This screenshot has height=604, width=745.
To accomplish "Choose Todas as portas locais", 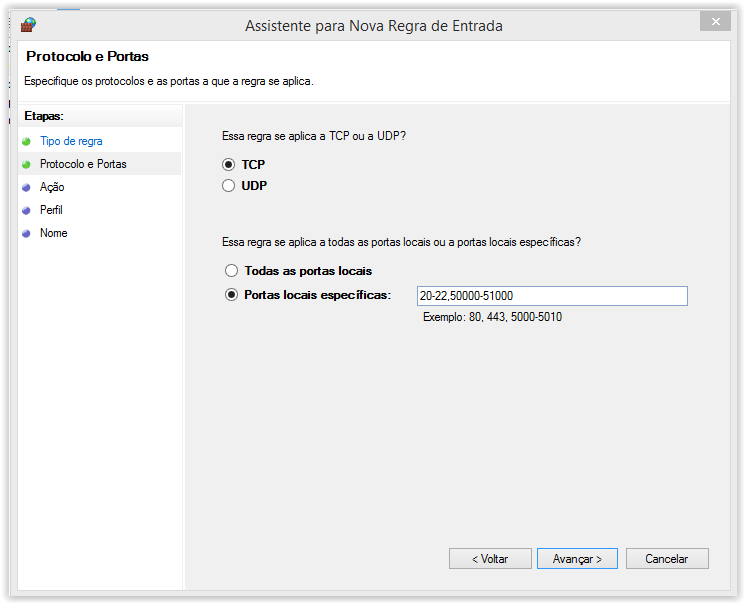I will [x=232, y=271].
